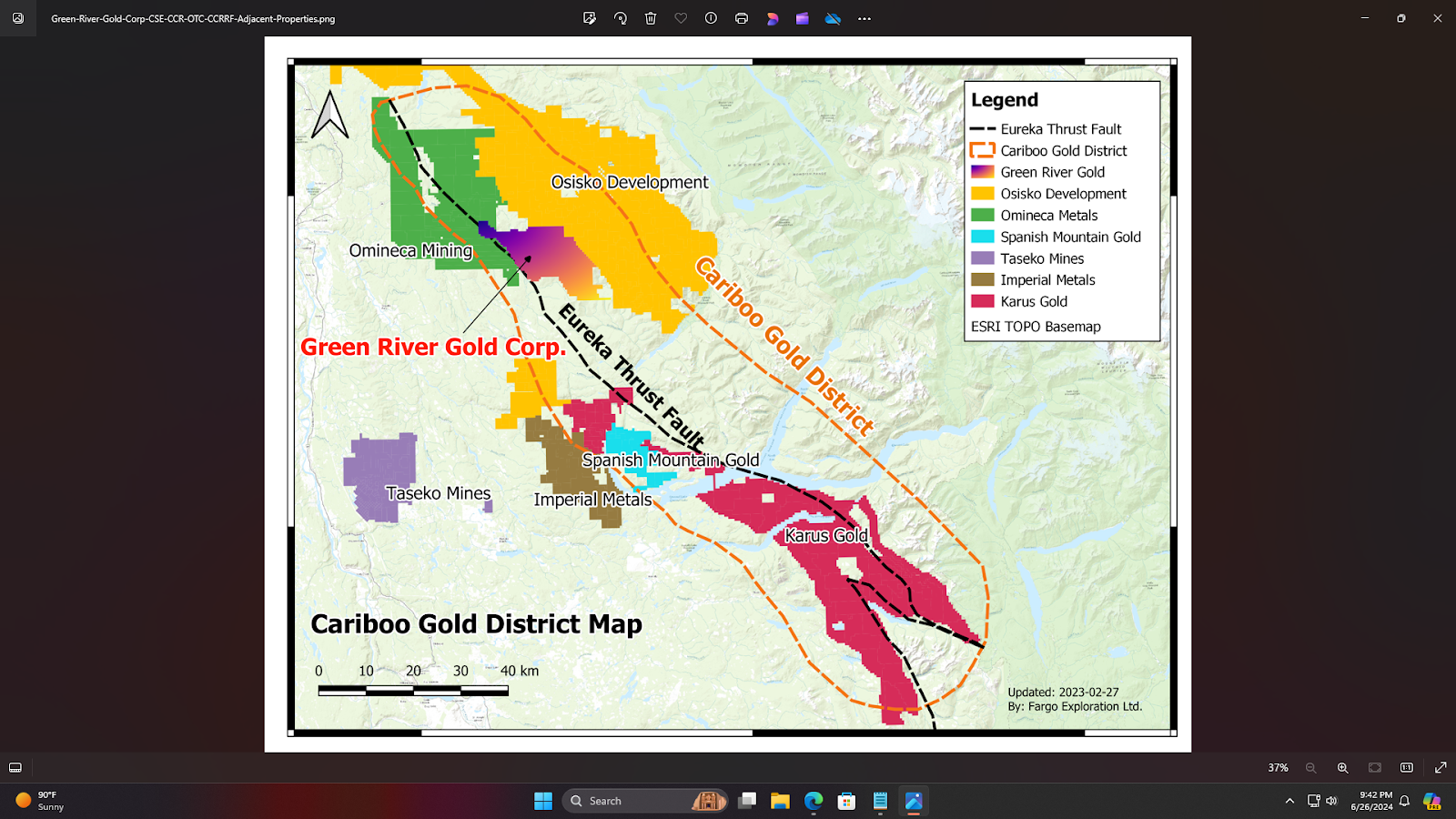The width and height of the screenshot is (1456, 819).
Task: Open the three-dots See more menu
Action: pos(864,18)
